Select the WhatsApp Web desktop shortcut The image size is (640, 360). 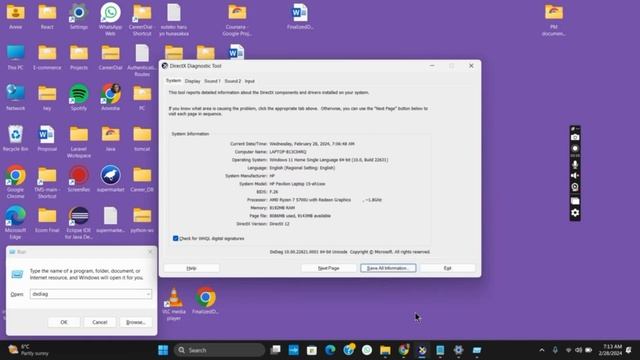111,19
